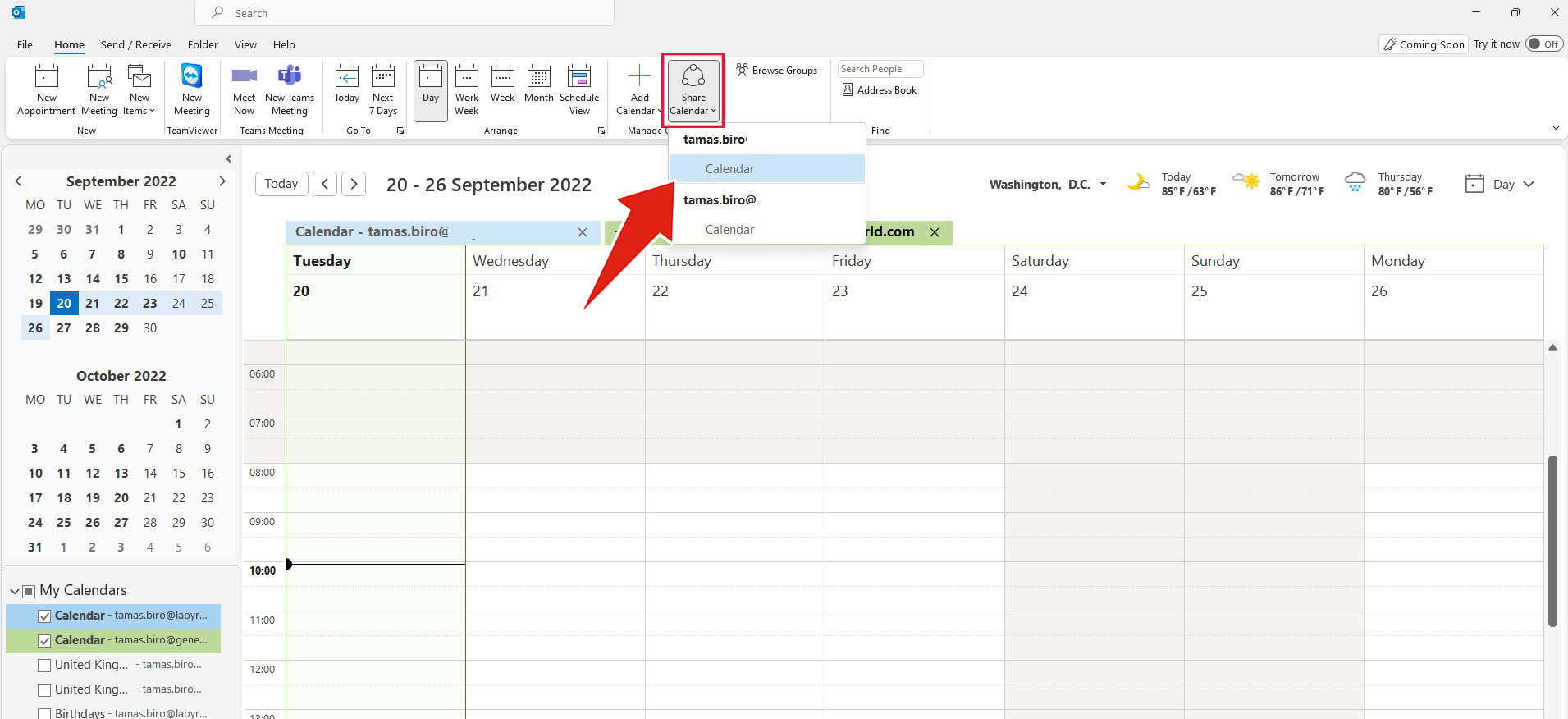Image resolution: width=1568 pixels, height=719 pixels.
Task: Switch to Day view in ribbon
Action: [x=431, y=90]
